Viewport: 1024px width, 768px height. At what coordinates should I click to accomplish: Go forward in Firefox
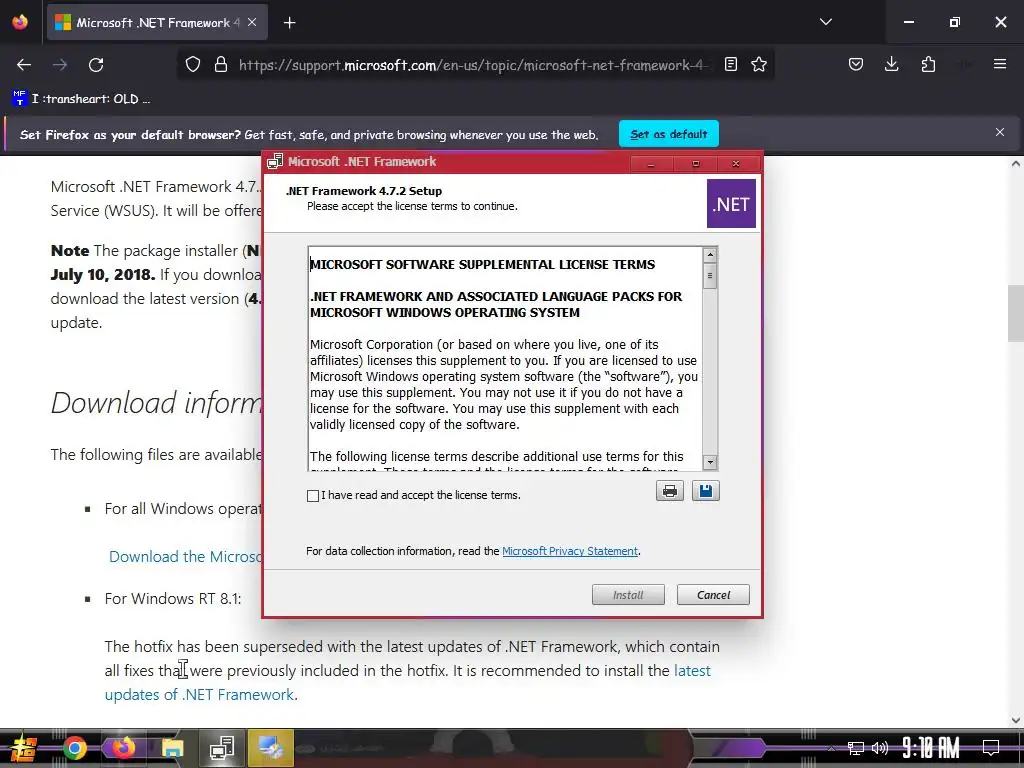tap(60, 65)
